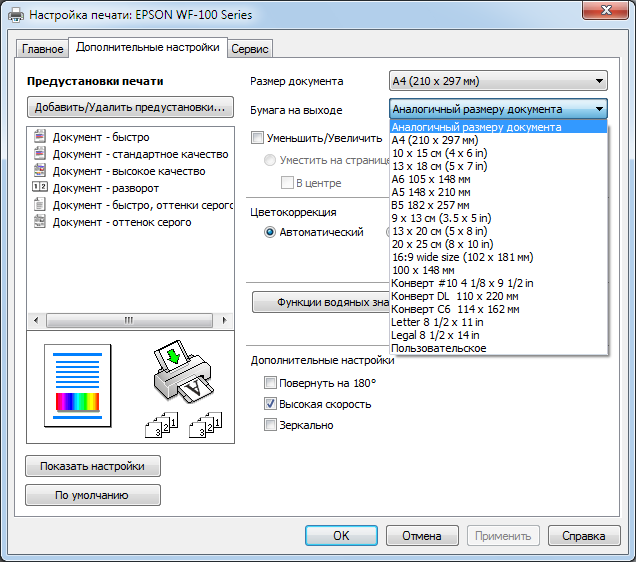Screen dimensions: 636x562
Task: Select 'Пользовательское' custom paper size
Action: click(x=498, y=347)
